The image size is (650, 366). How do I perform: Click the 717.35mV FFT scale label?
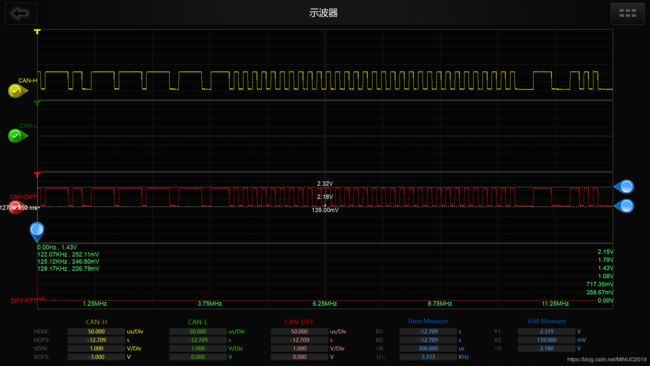[600, 284]
